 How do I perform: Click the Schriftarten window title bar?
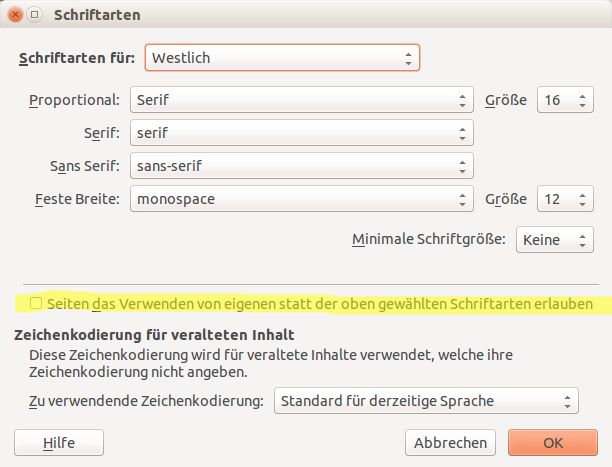click(x=300, y=15)
